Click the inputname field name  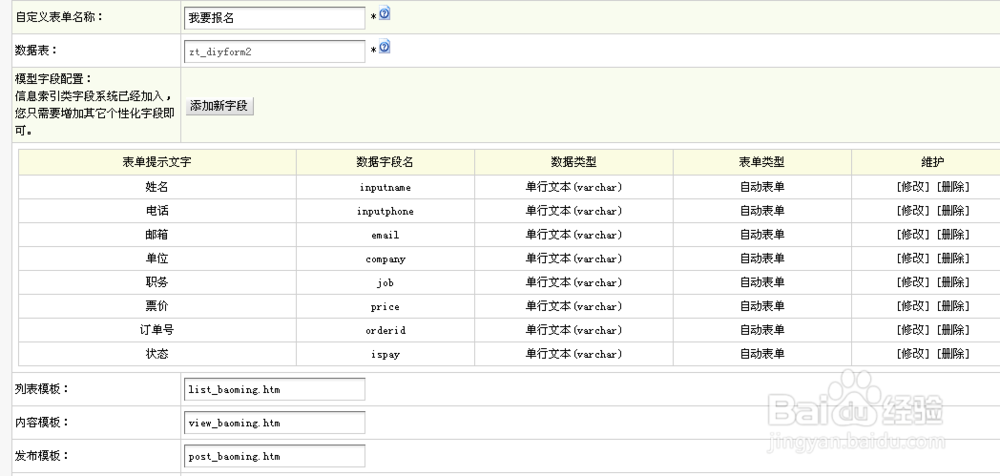[x=385, y=188]
